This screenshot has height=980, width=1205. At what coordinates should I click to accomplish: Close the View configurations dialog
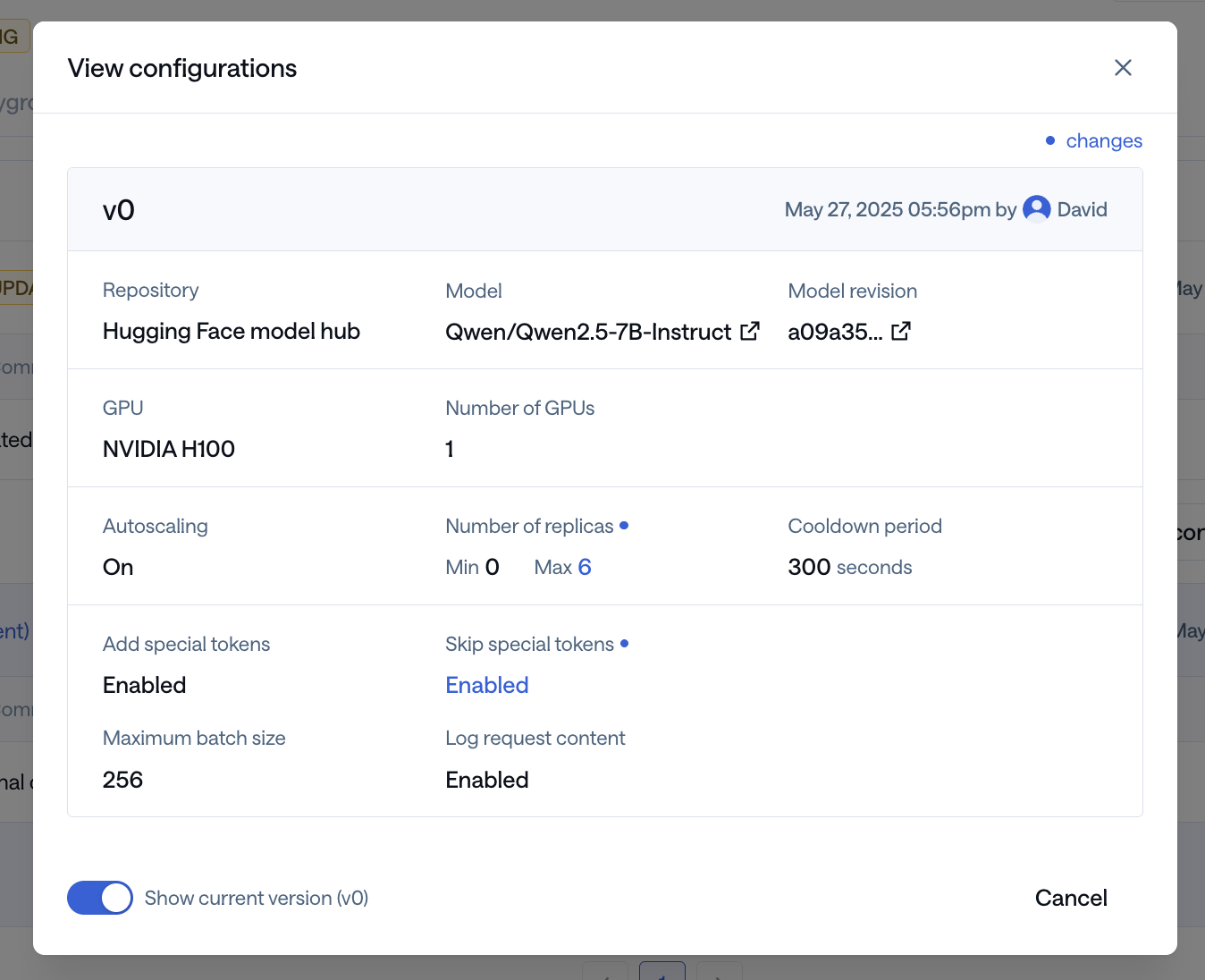[x=1123, y=67]
